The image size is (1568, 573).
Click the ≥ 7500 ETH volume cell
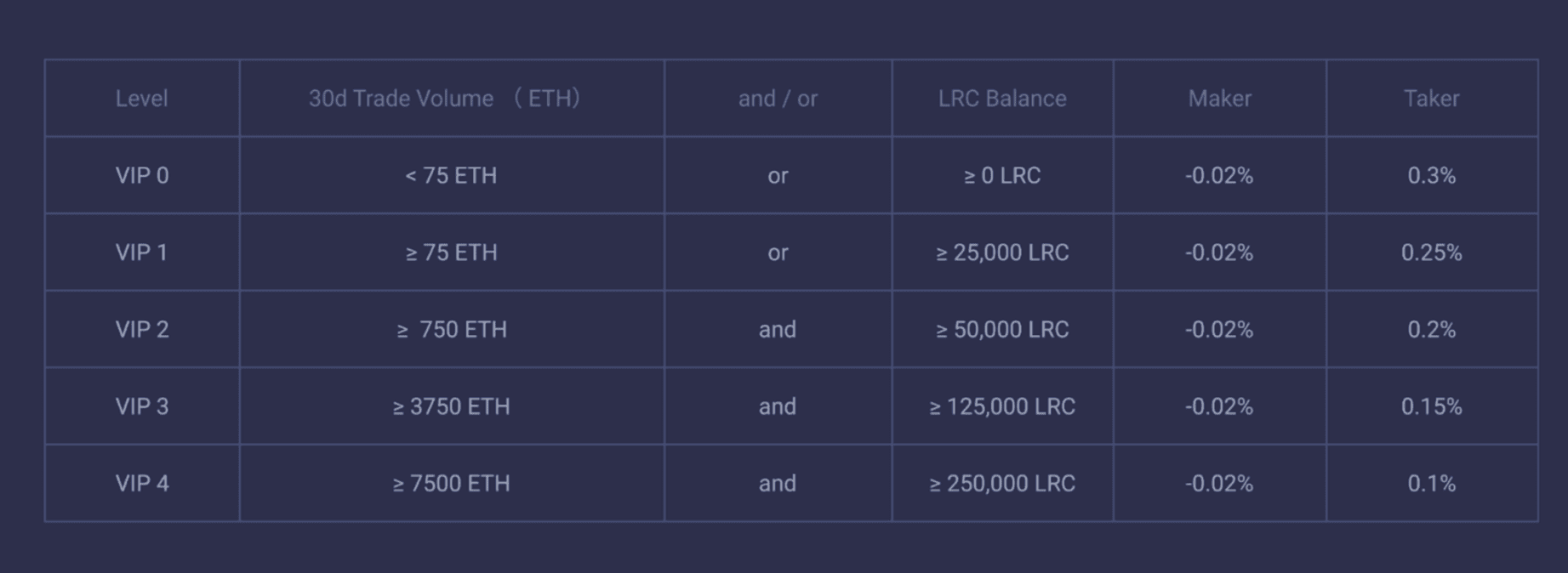[x=451, y=483]
